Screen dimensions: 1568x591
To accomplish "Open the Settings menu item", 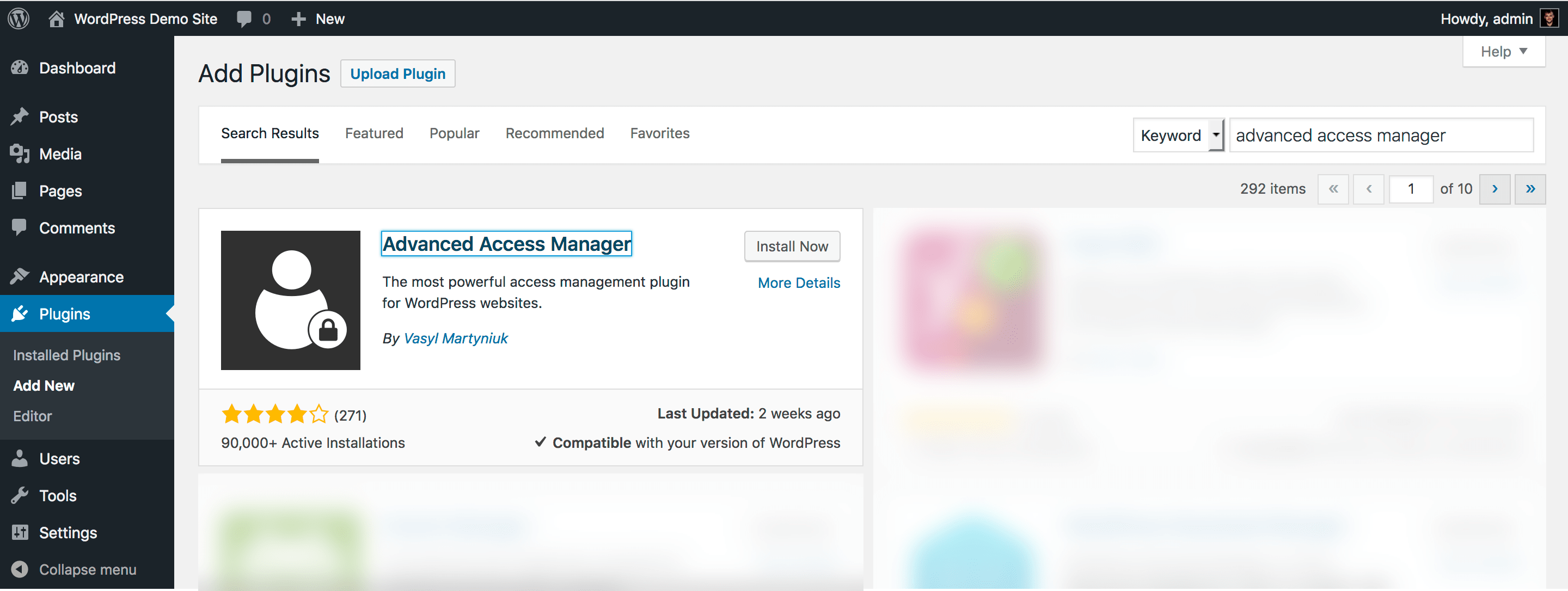I will tap(68, 532).
